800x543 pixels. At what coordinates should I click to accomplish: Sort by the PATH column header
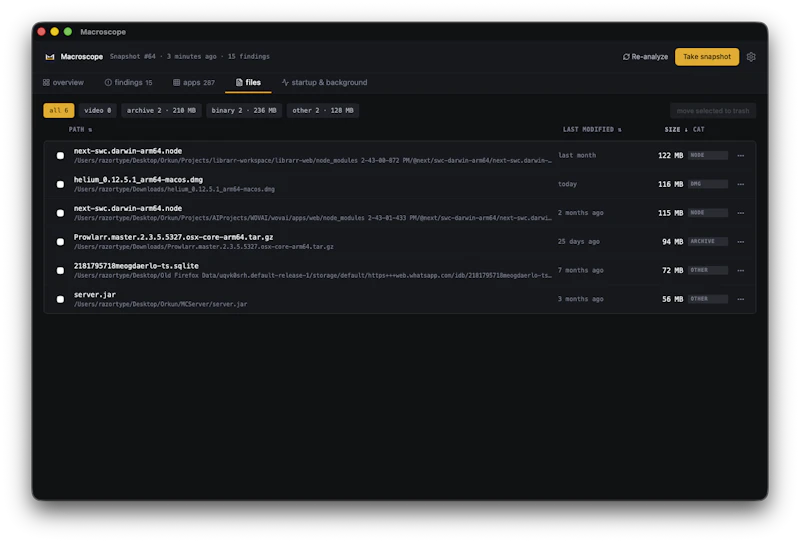point(80,130)
